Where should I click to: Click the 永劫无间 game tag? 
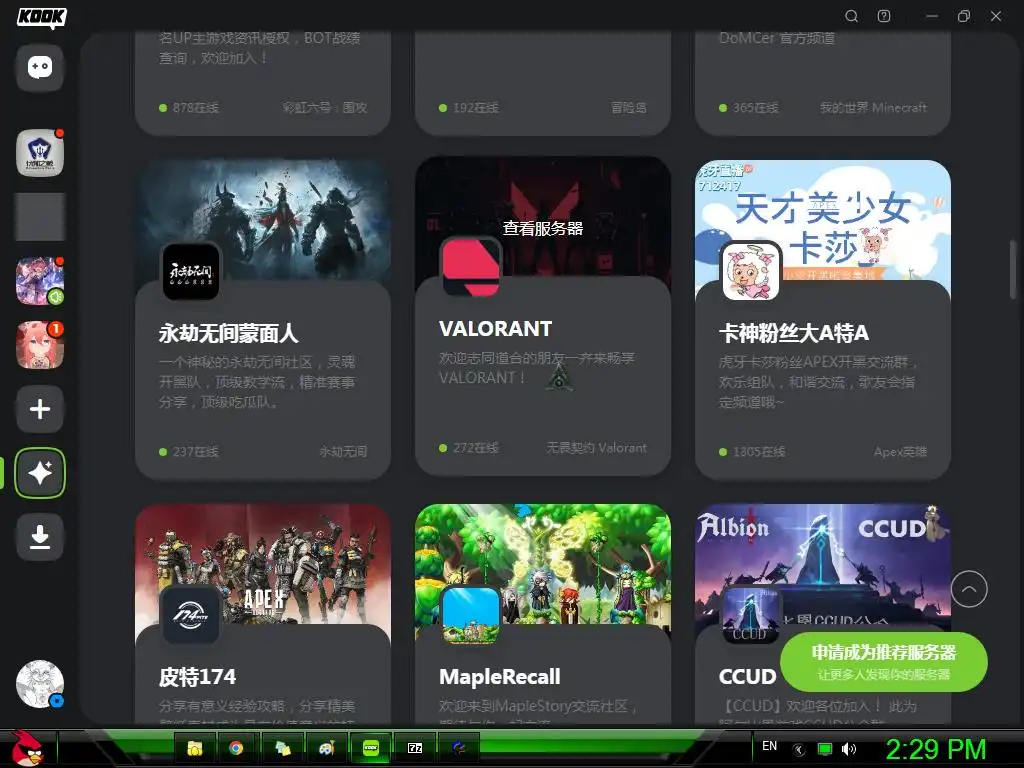pyautogui.click(x=343, y=451)
